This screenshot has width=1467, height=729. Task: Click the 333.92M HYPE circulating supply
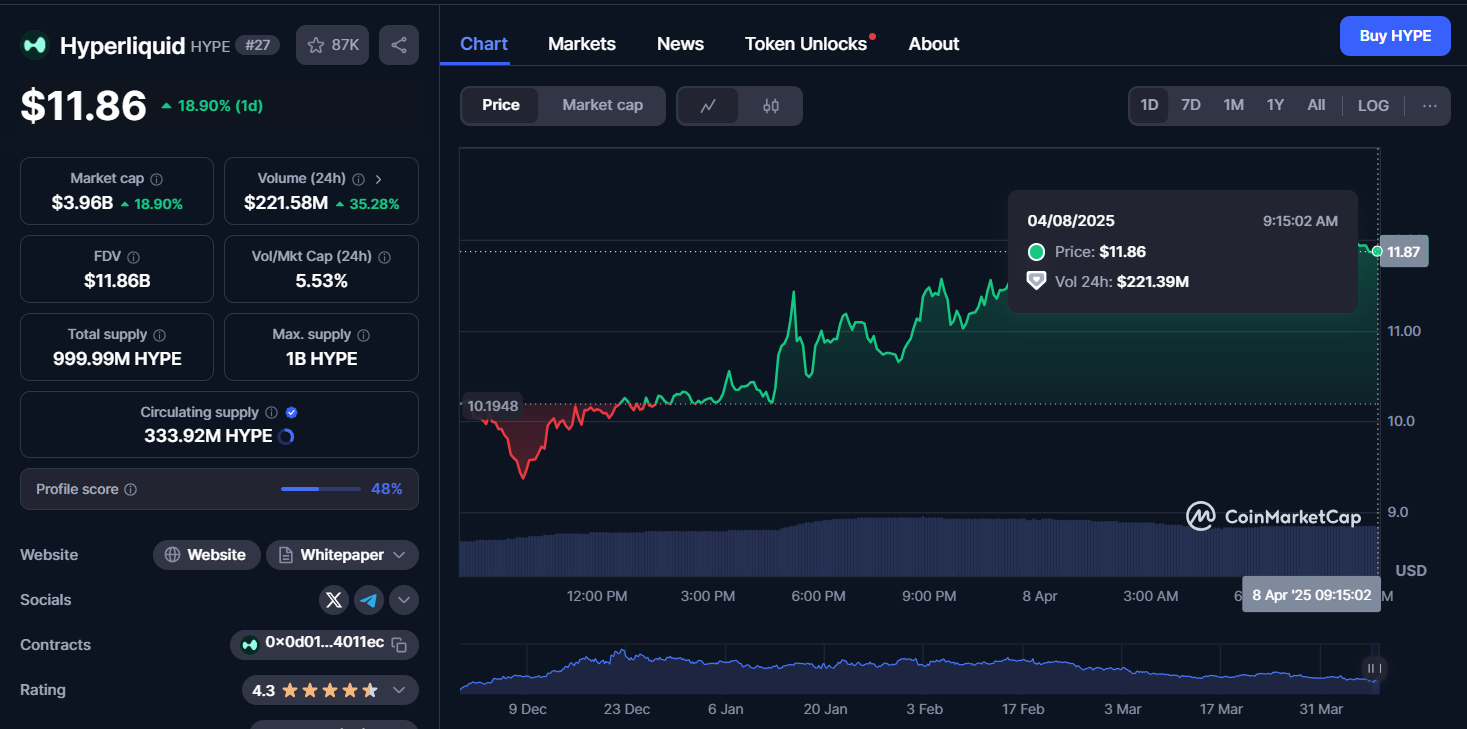coord(208,436)
